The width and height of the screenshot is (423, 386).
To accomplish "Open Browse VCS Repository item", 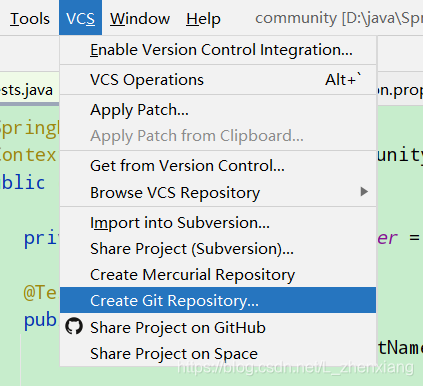I will pos(218,193).
